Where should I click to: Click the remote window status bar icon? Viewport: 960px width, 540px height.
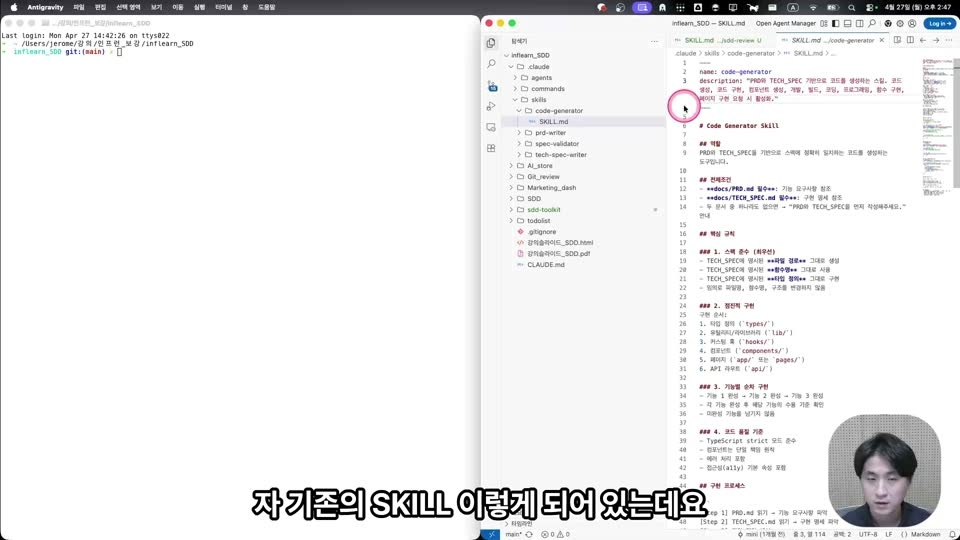(x=491, y=534)
